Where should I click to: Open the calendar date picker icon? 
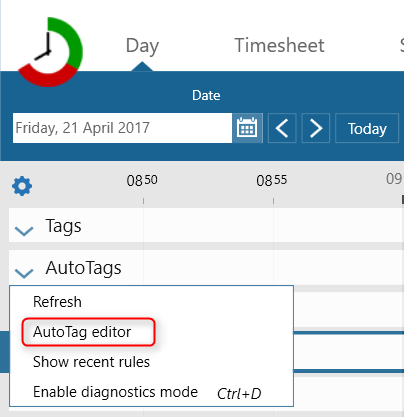click(247, 128)
